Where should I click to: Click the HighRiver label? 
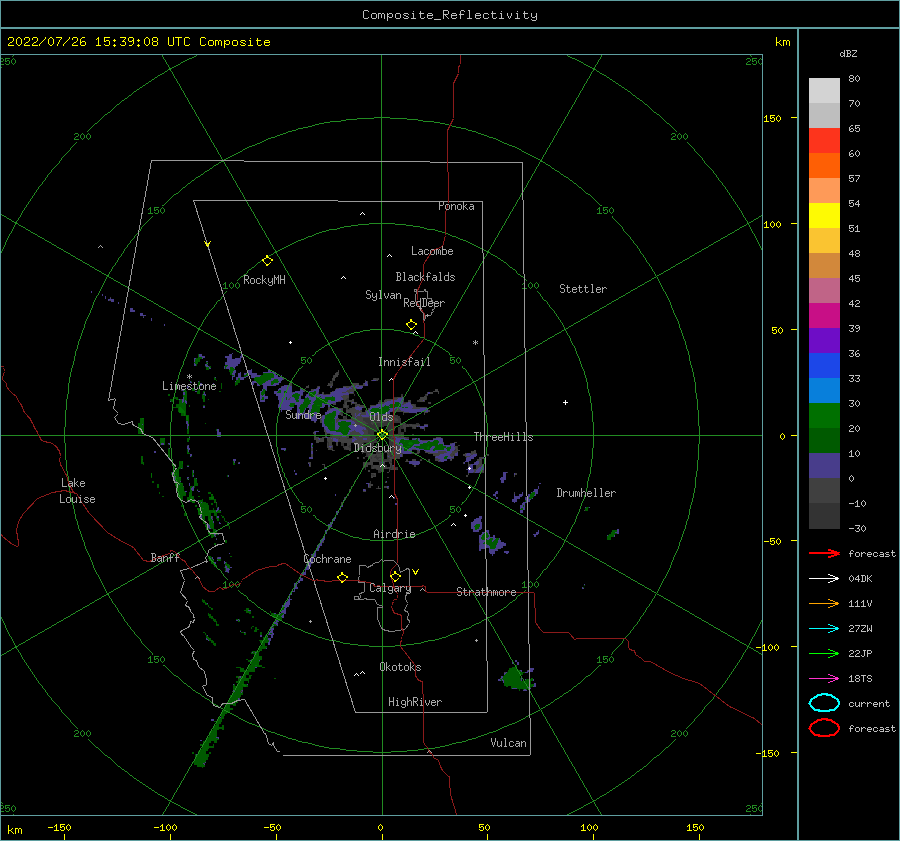(x=415, y=702)
